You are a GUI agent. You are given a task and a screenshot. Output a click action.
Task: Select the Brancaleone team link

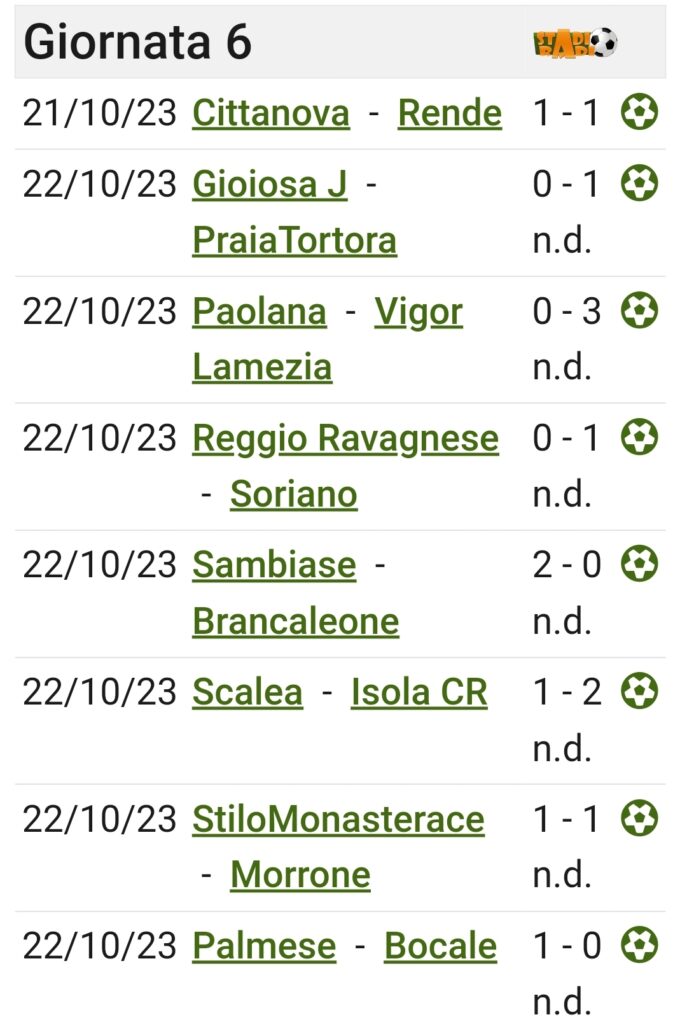(296, 621)
